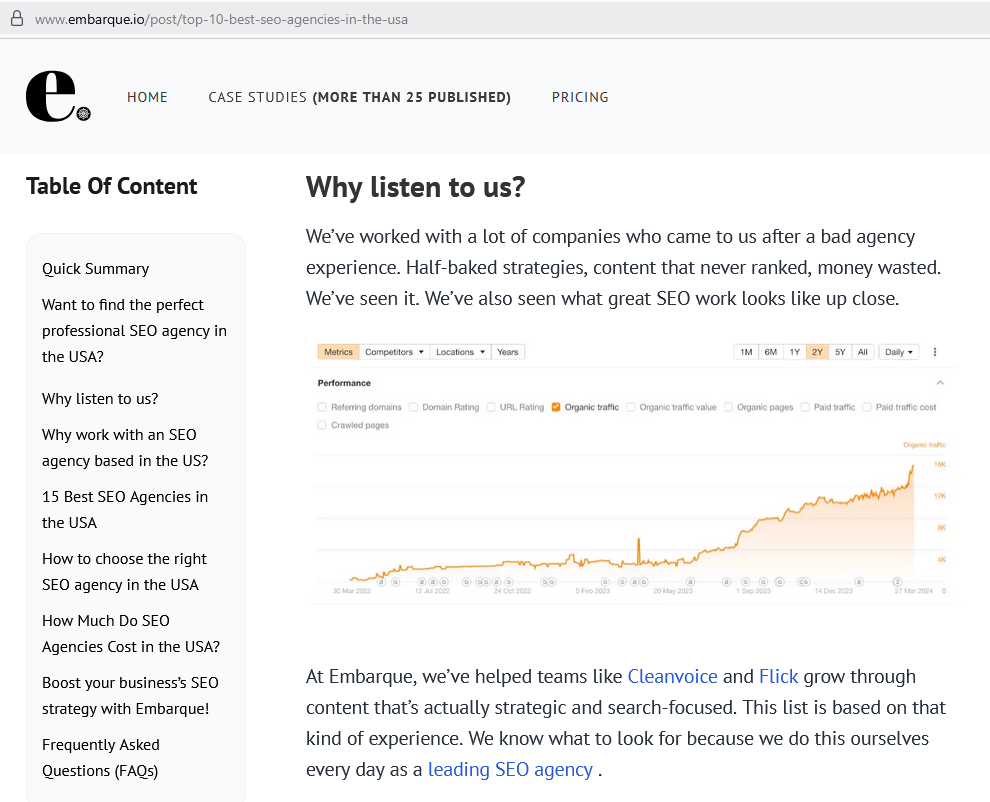Click the padlock icon in address bar
The height and width of the screenshot is (802, 990).
[16, 19]
